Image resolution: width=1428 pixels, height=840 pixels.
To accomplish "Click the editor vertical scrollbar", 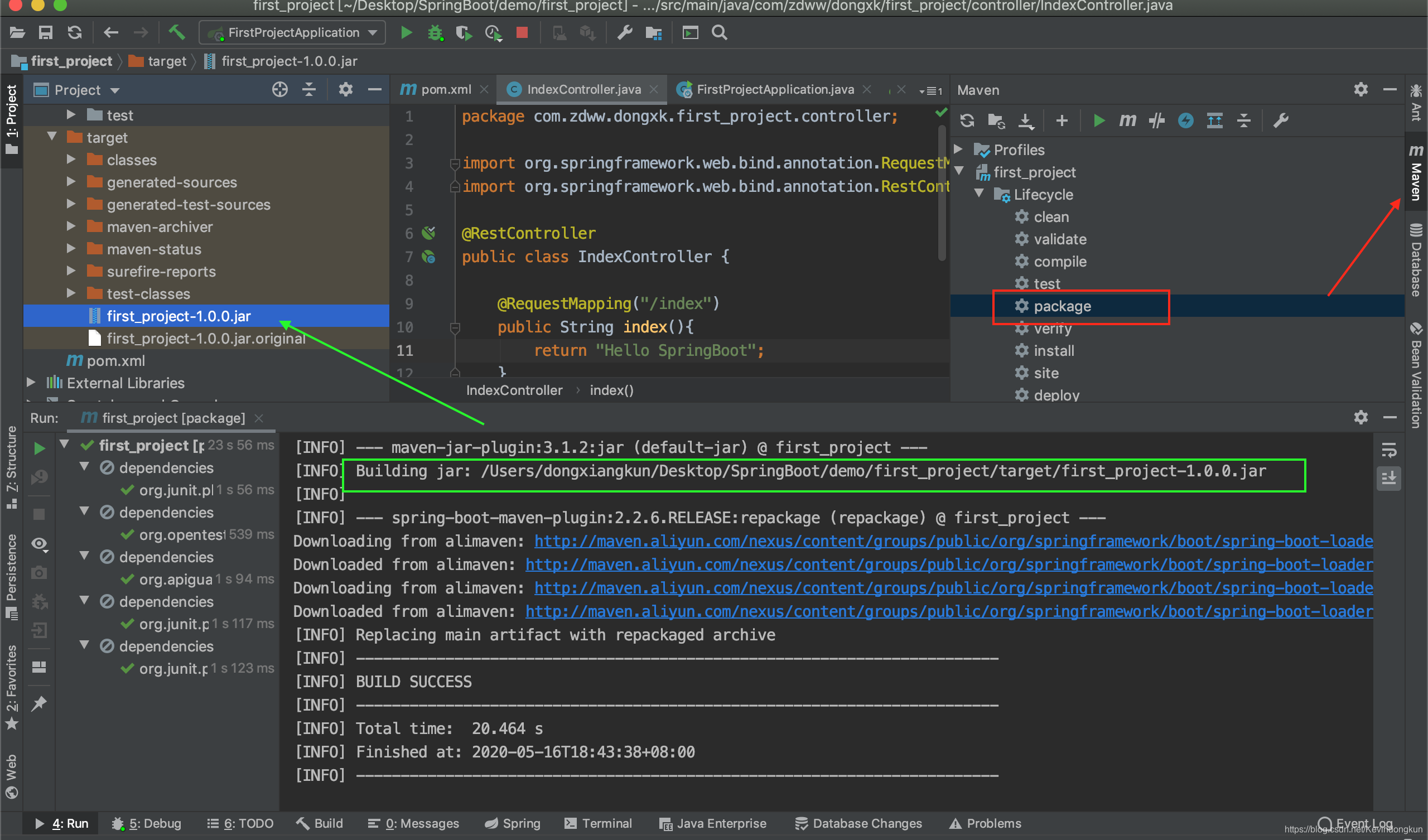I will point(941,193).
